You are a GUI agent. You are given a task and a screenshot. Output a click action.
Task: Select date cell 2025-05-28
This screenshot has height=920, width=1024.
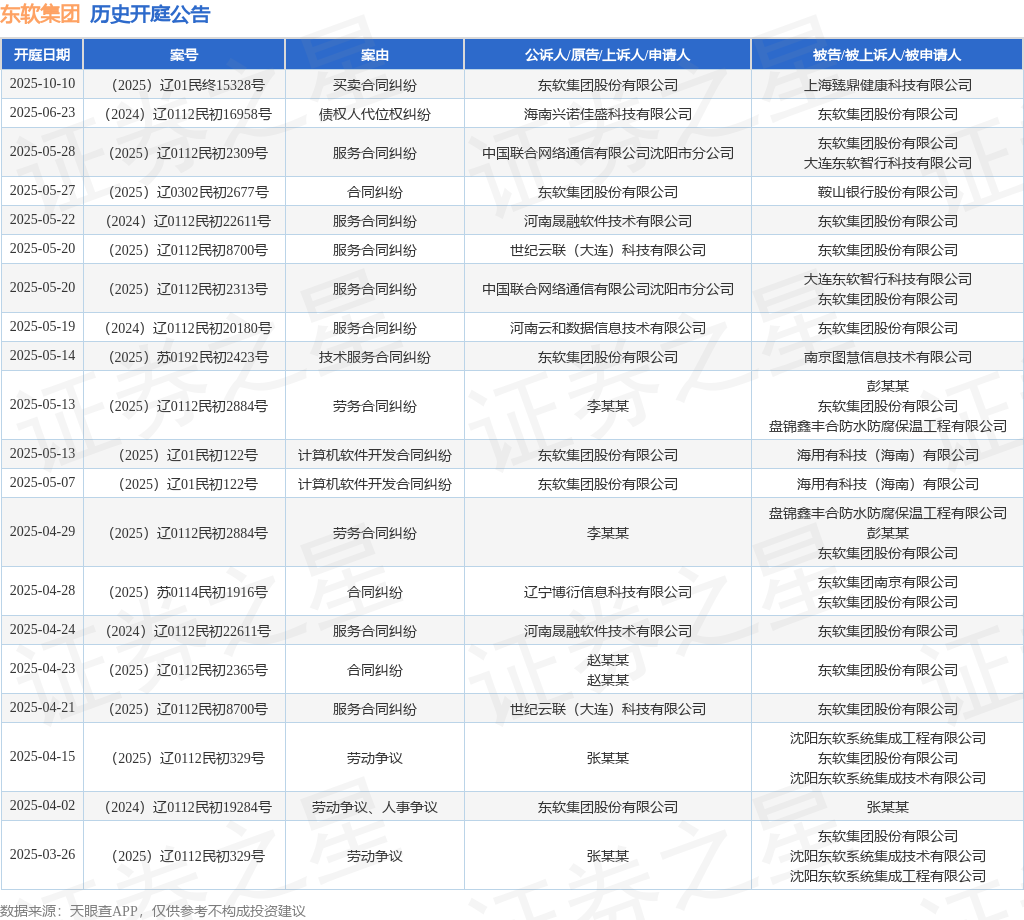42,152
